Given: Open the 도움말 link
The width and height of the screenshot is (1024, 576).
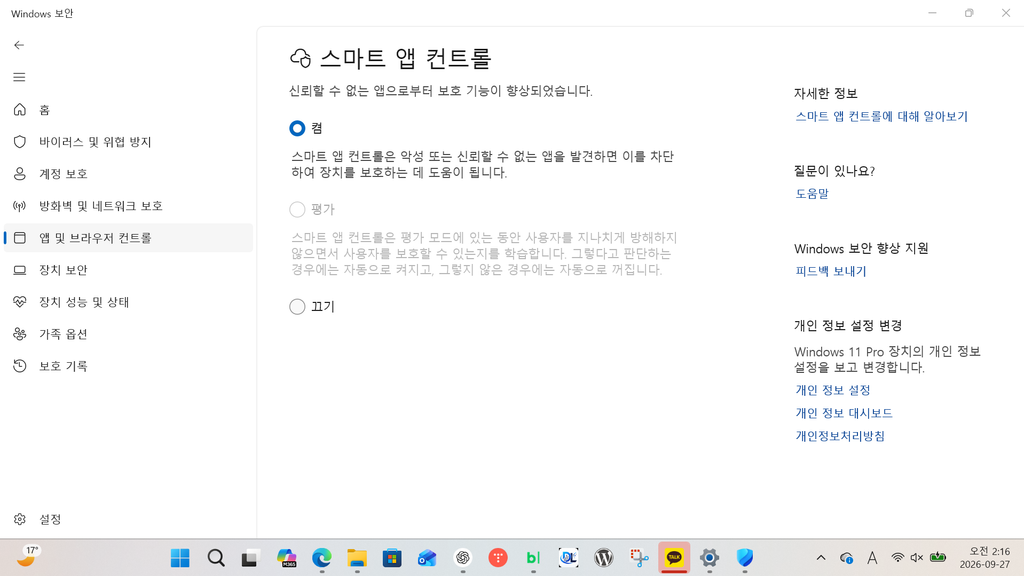Looking at the screenshot, I should pos(812,193).
